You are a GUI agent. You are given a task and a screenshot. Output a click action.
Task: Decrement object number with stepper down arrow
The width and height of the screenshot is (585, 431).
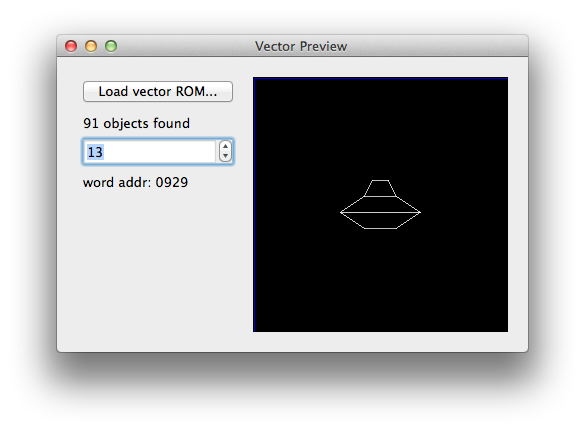coord(225,156)
